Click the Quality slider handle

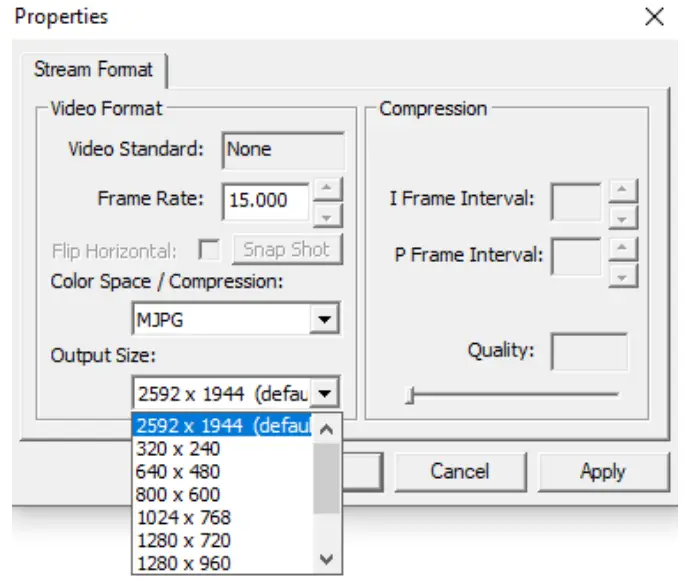(x=409, y=397)
